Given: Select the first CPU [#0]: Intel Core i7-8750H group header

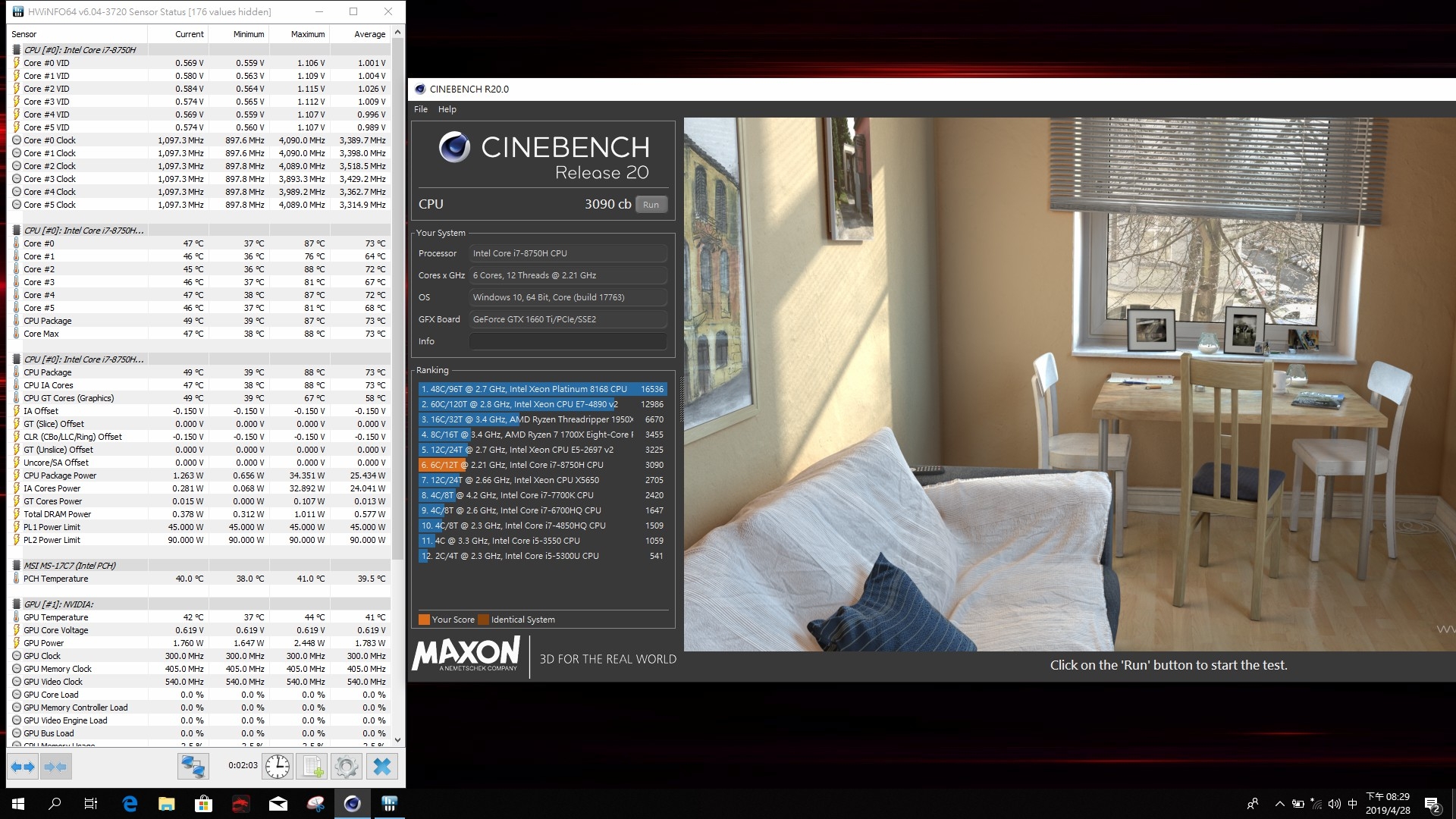Looking at the screenshot, I should [x=199, y=50].
